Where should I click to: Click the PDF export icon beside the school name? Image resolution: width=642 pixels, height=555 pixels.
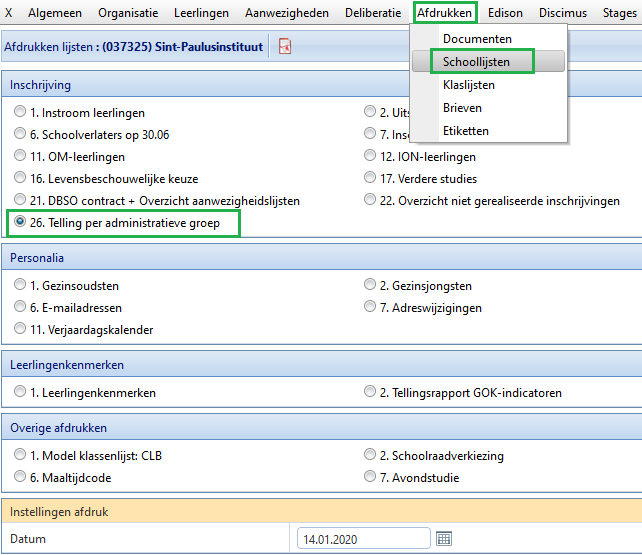(285, 46)
